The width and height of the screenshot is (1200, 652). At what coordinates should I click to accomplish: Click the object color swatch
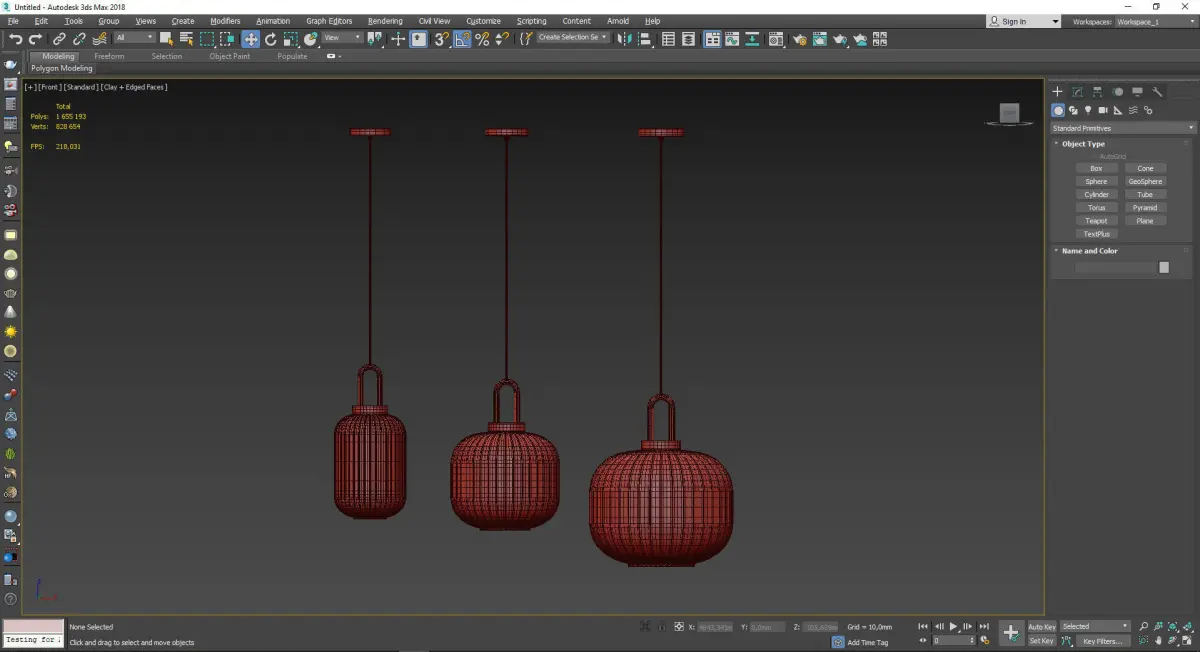click(1164, 268)
